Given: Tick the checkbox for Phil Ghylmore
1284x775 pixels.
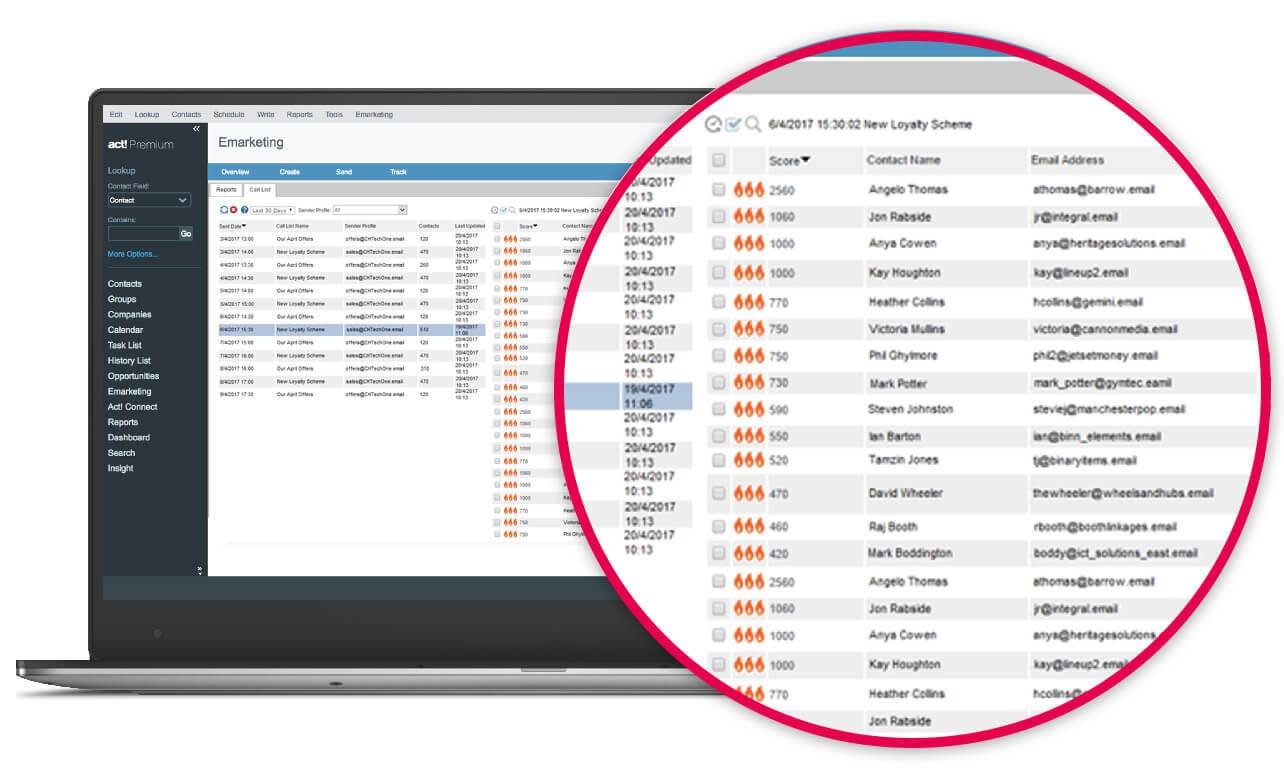Looking at the screenshot, I should point(718,356).
